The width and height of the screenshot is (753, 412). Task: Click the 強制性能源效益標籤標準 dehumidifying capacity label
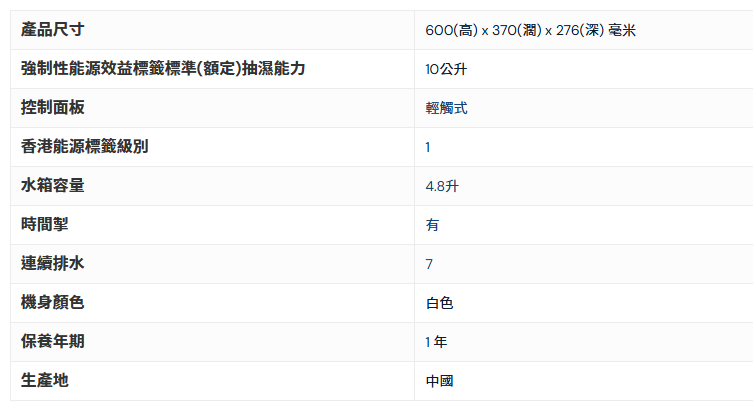(163, 69)
